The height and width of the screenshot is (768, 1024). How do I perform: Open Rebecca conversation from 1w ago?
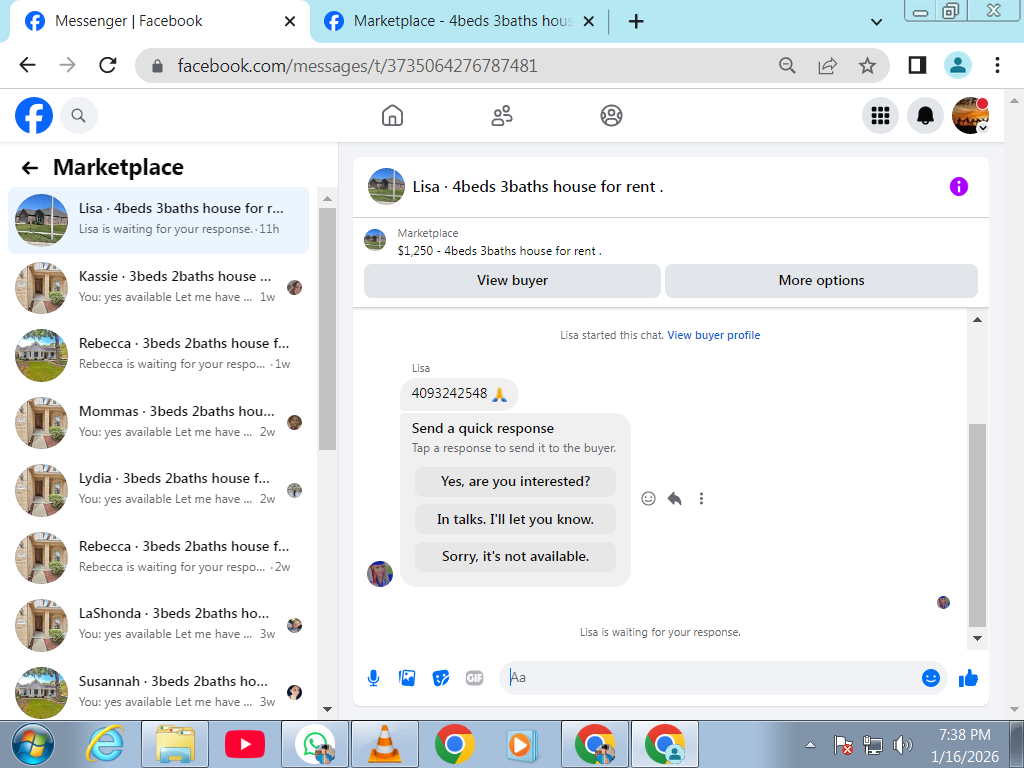point(158,355)
